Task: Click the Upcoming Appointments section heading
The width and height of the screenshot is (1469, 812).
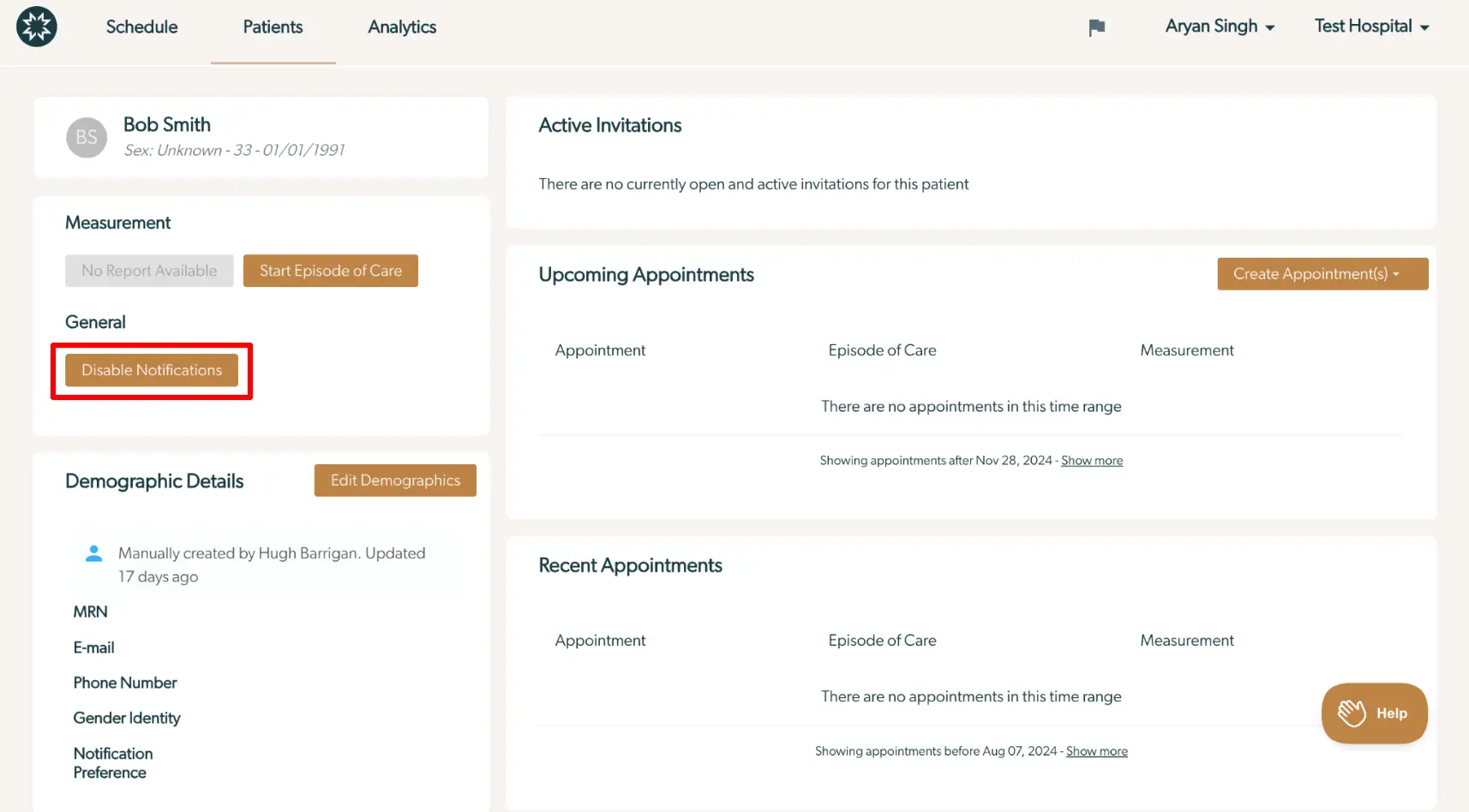Action: tap(645, 274)
